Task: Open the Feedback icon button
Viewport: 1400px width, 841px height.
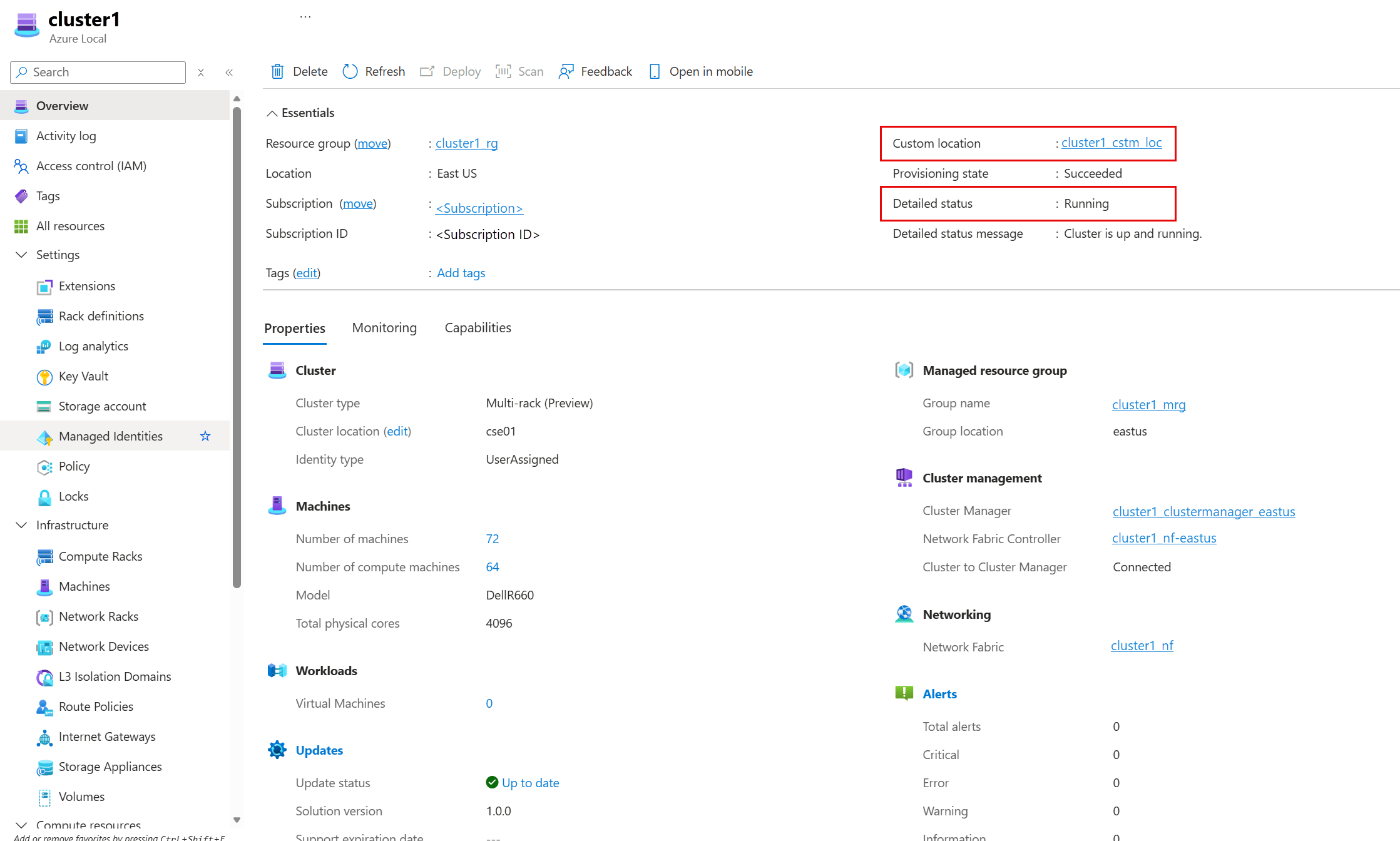Action: coord(566,71)
